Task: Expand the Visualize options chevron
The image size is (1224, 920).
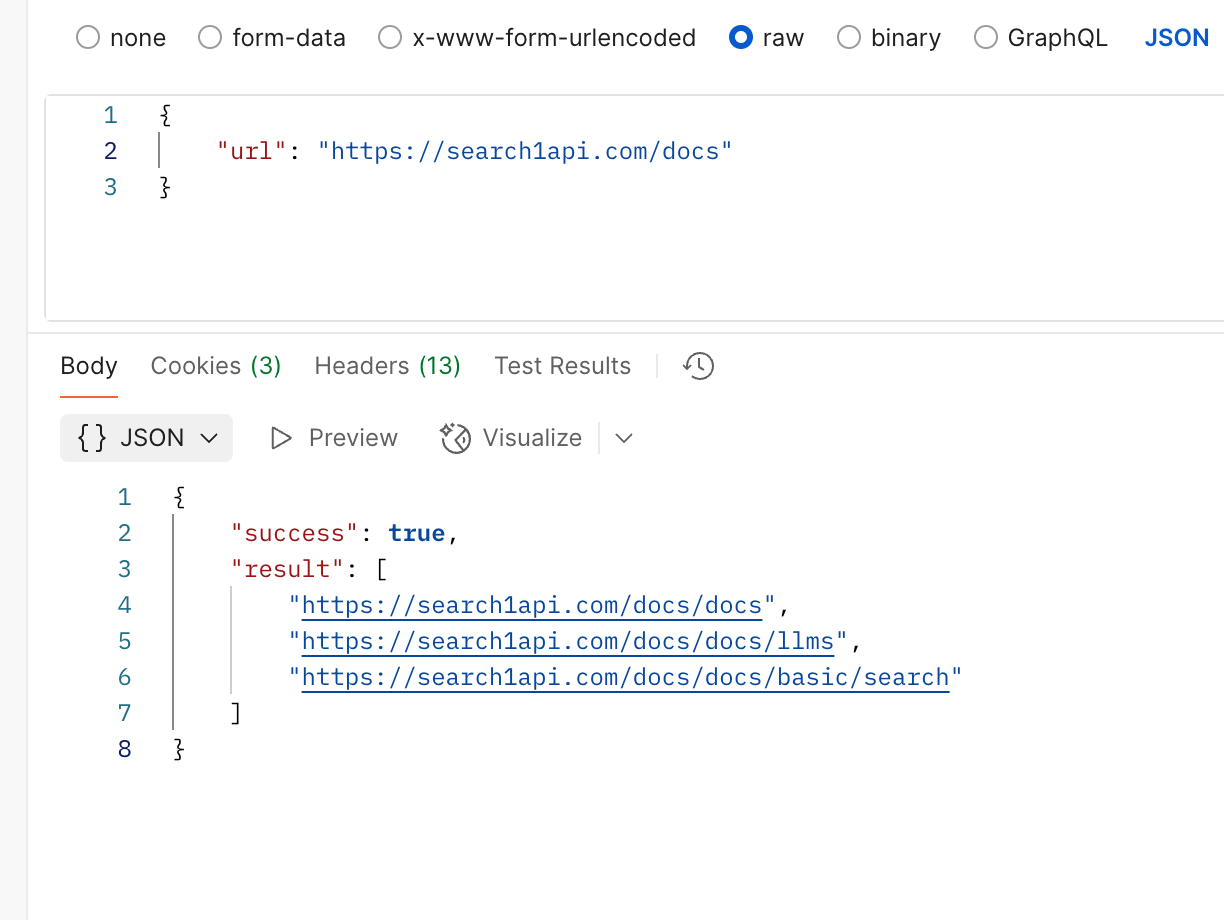Action: click(624, 438)
